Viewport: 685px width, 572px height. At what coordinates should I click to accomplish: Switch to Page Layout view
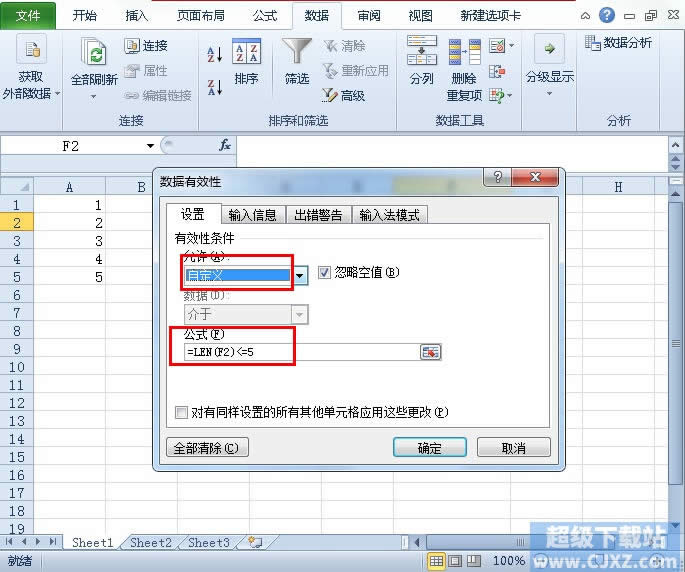click(x=455, y=561)
